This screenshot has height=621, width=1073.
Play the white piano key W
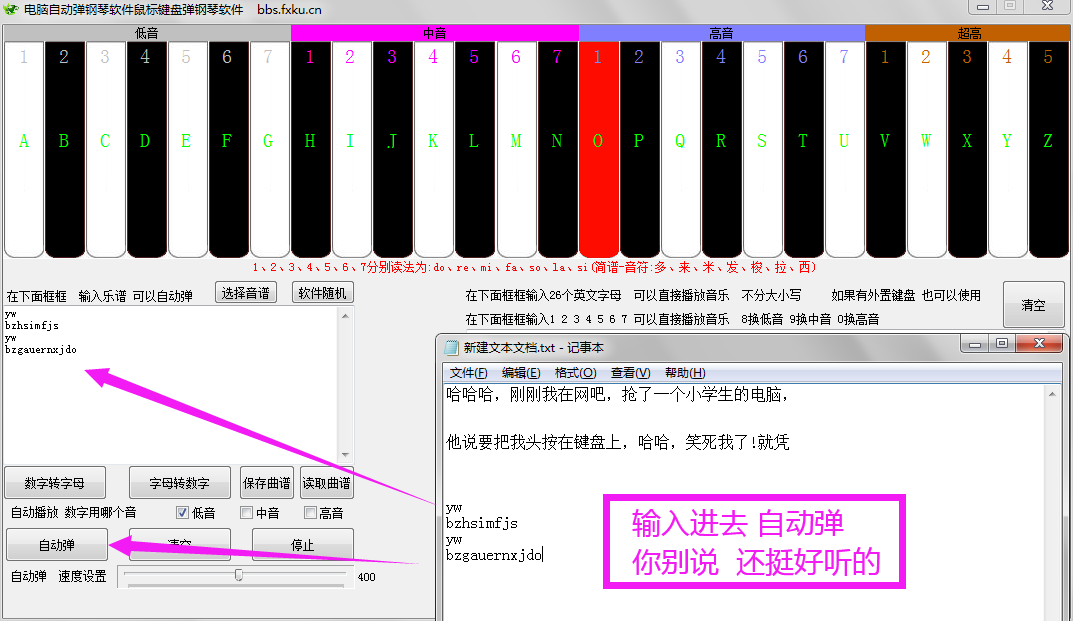927,149
